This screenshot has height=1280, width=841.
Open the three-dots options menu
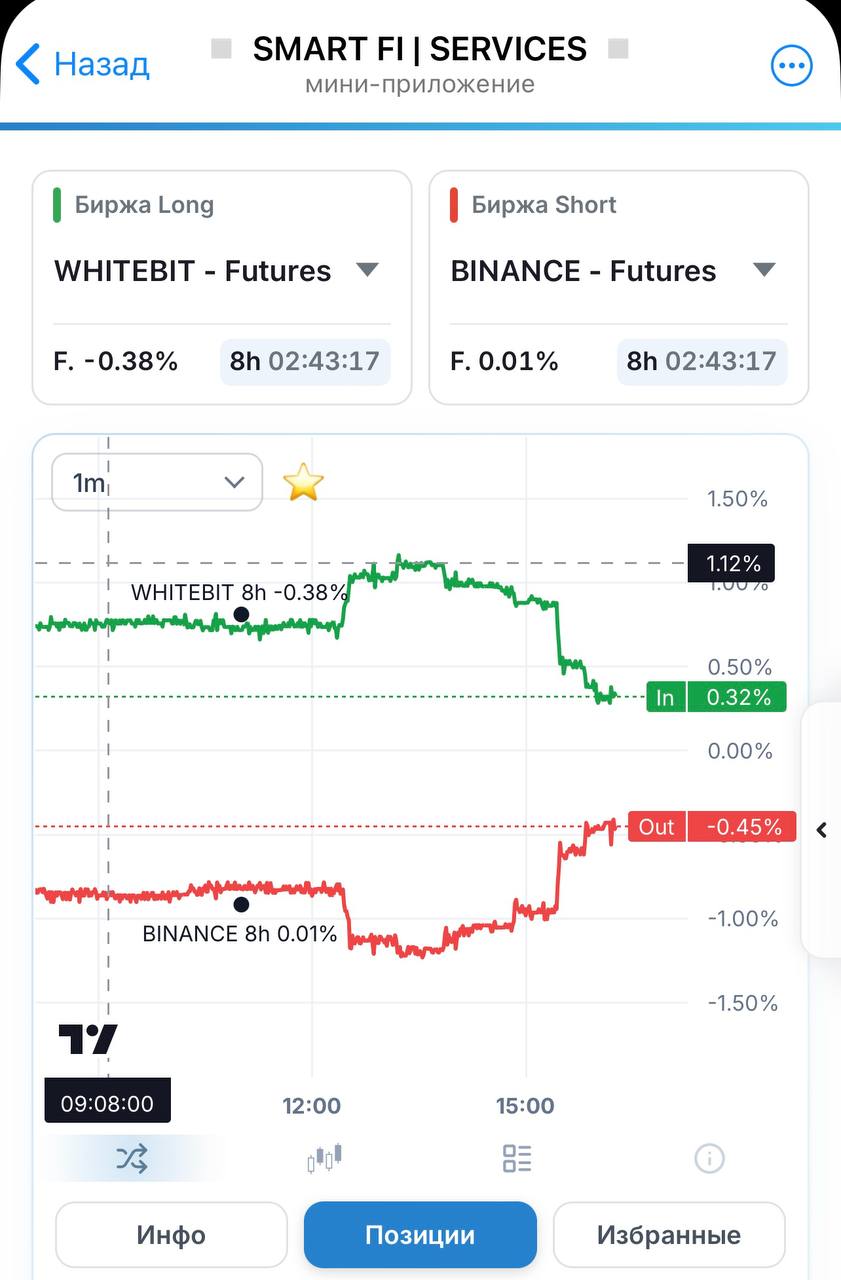(792, 66)
